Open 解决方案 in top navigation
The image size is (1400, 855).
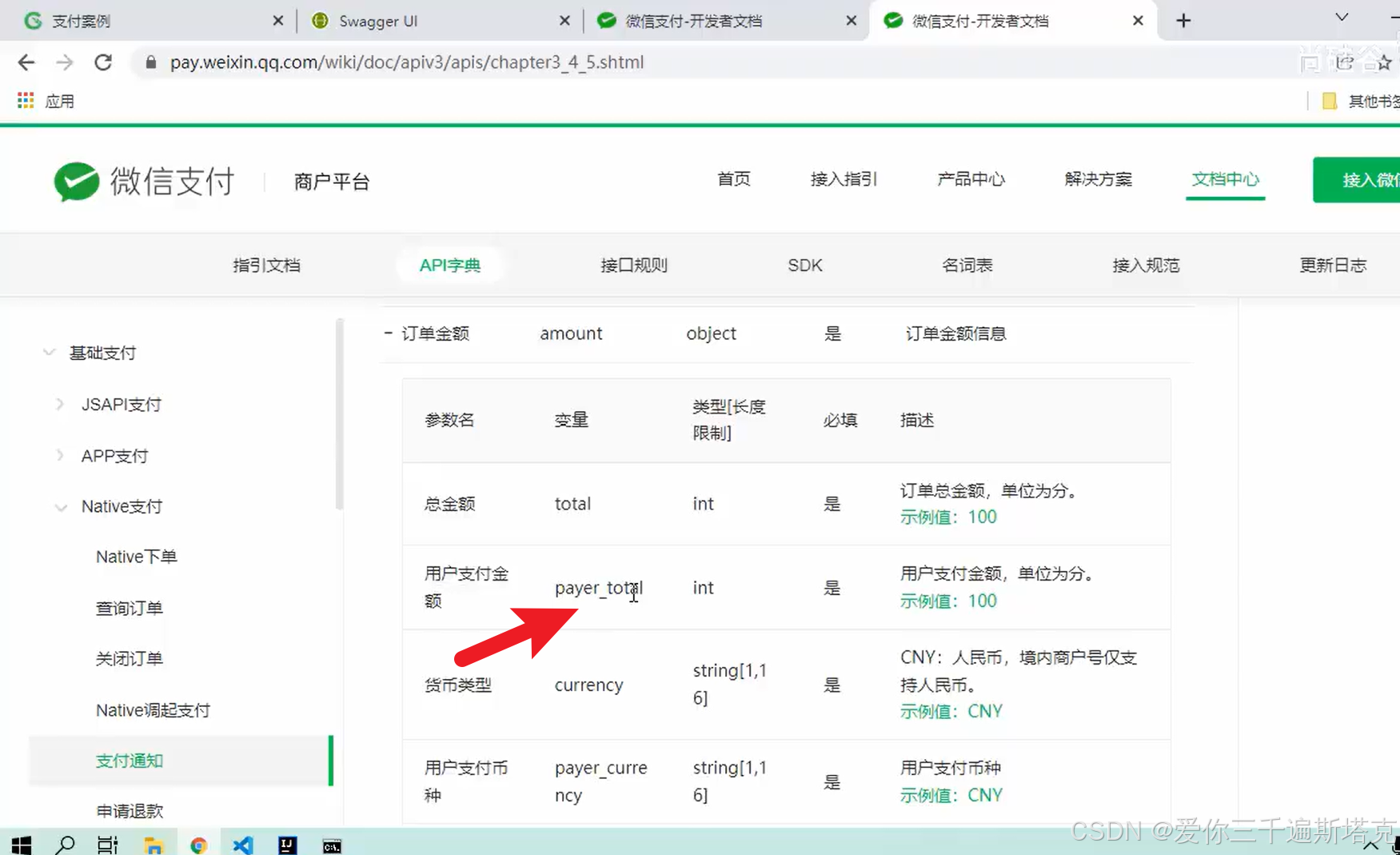[x=1098, y=179]
